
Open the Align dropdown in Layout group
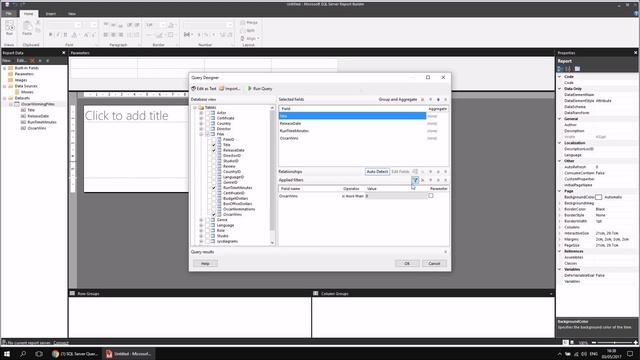pos(250,38)
